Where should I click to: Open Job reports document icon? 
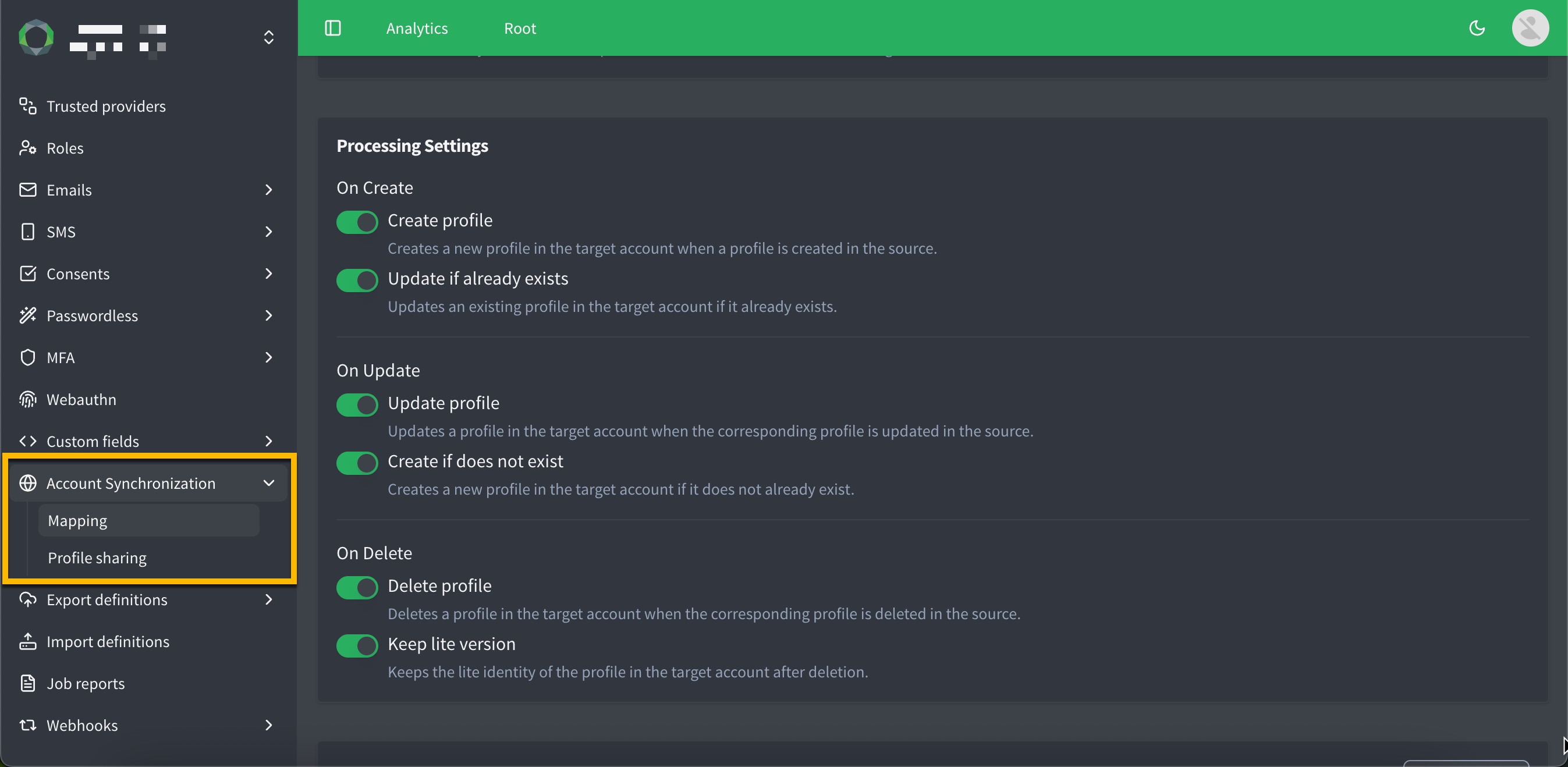[x=27, y=683]
